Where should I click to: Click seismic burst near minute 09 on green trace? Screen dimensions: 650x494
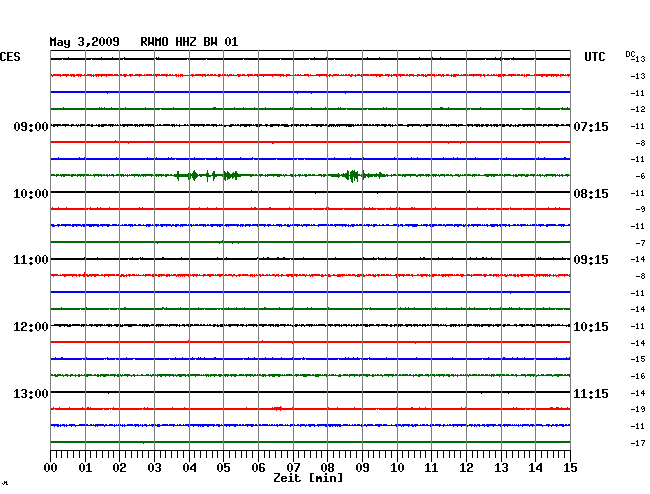coord(357,176)
